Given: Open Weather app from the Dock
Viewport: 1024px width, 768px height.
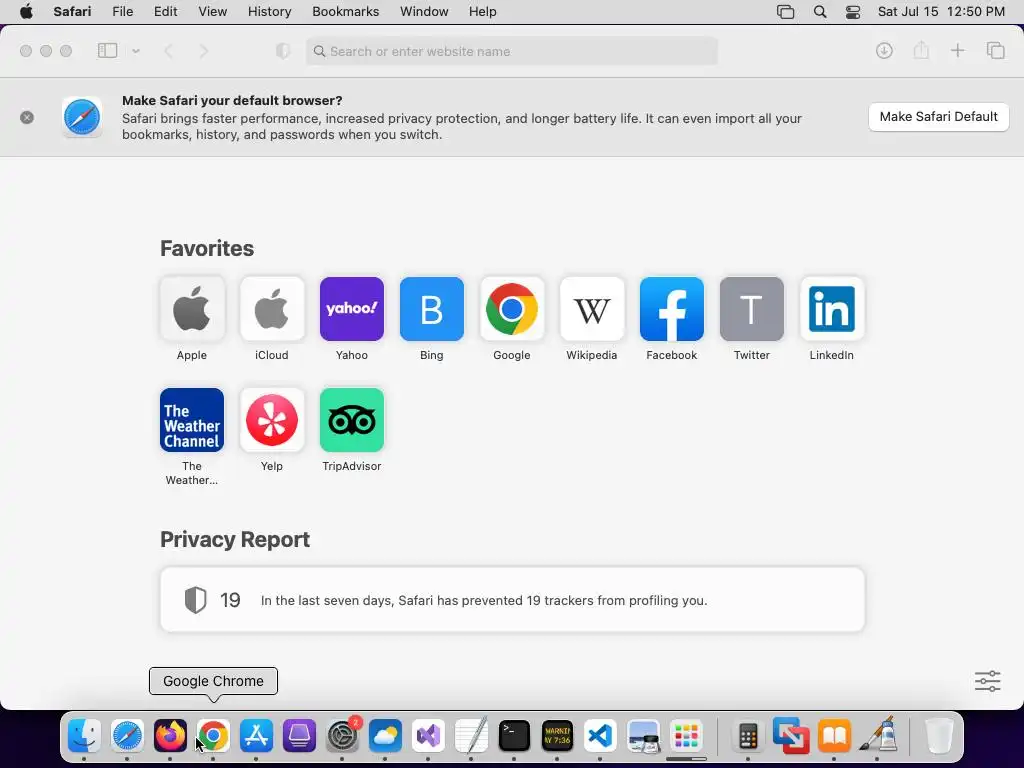Looking at the screenshot, I should point(385,736).
